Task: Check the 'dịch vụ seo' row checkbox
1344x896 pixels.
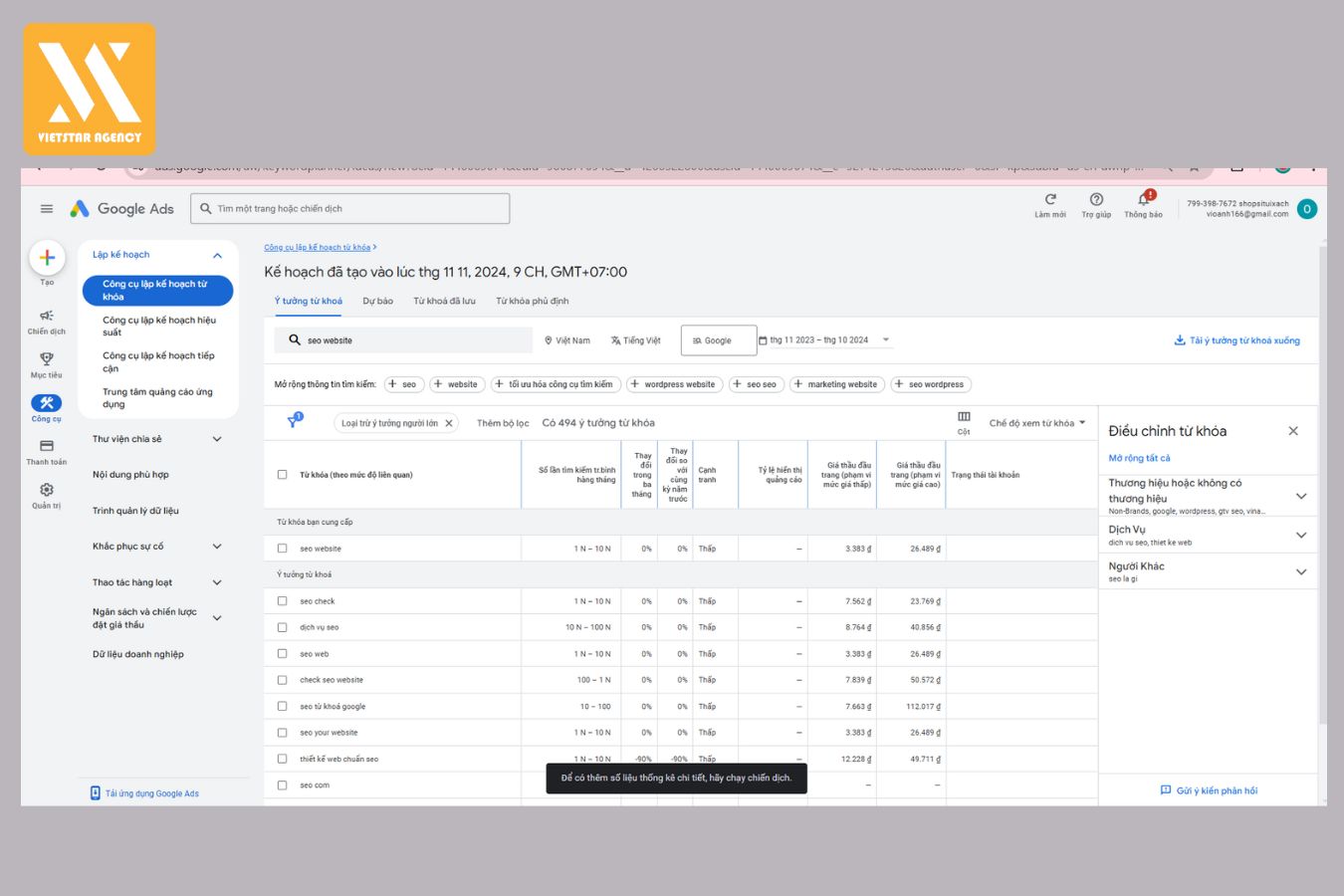Action: click(282, 627)
